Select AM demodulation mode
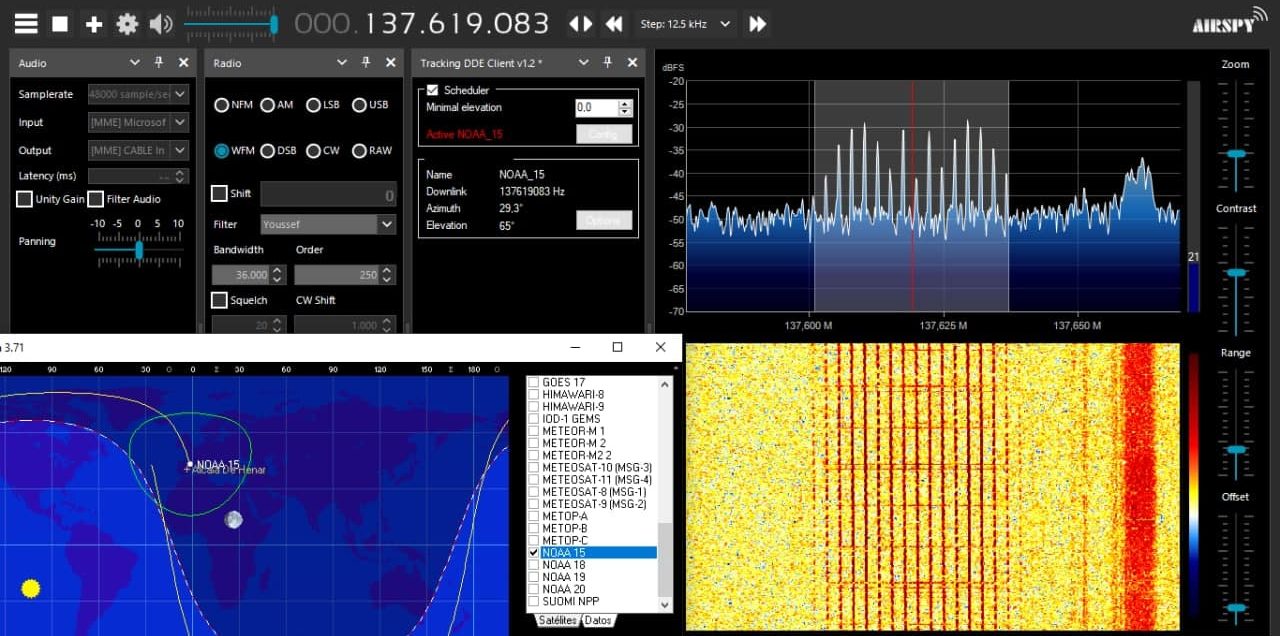This screenshot has height=636, width=1280. point(267,105)
